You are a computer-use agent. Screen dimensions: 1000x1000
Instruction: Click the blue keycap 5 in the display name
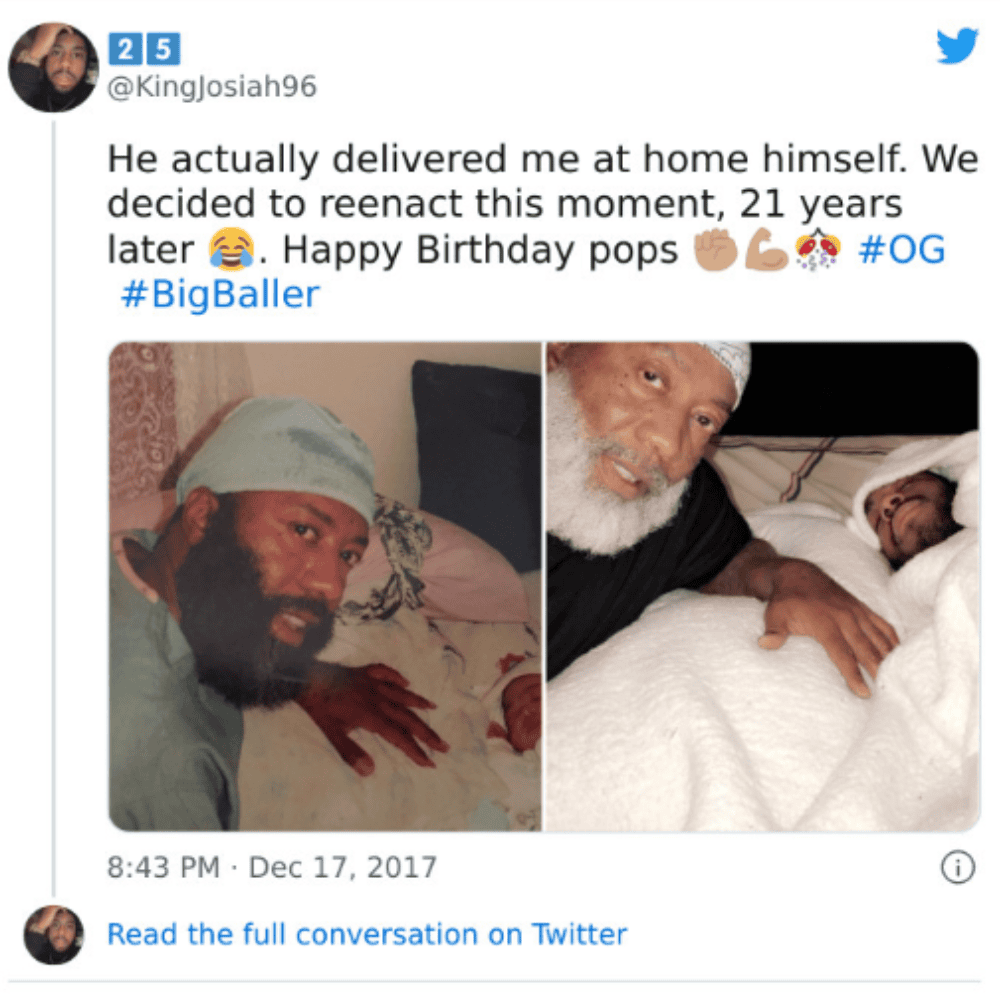pos(164,49)
